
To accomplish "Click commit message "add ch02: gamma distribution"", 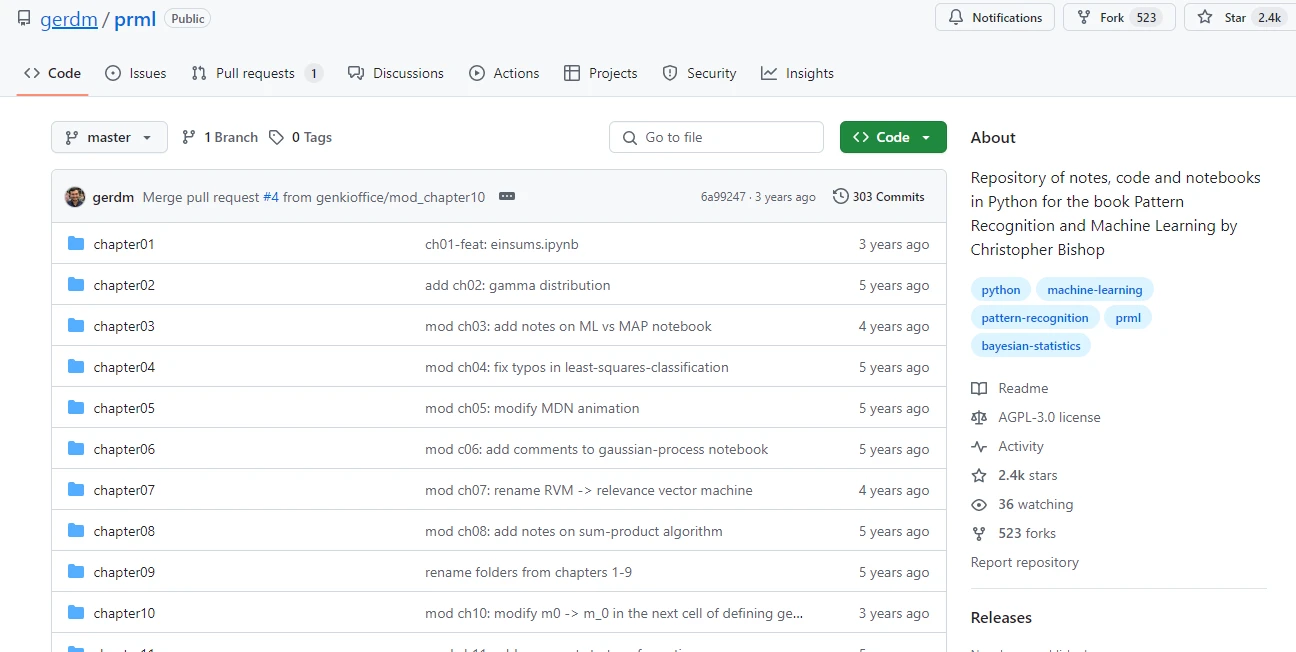I will click(518, 285).
